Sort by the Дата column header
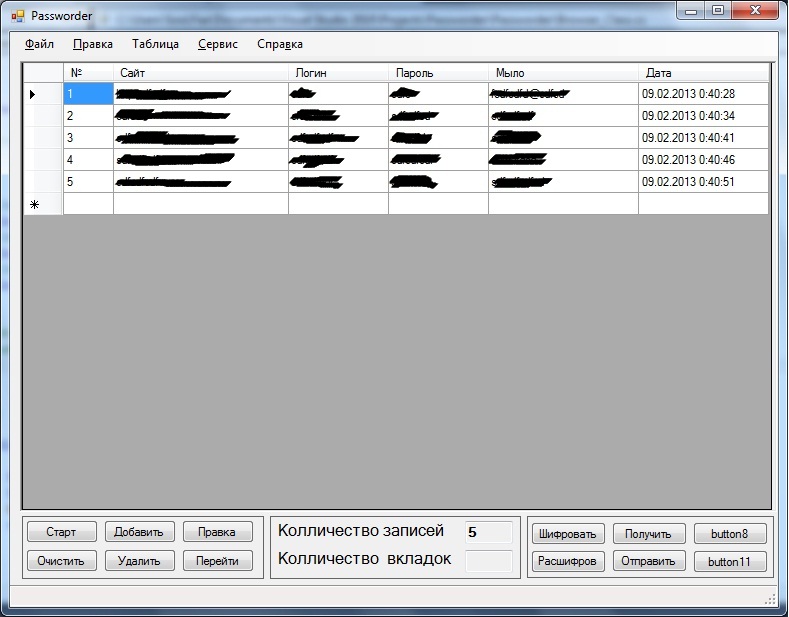Screen dimensions: 789x617 (x=703, y=73)
